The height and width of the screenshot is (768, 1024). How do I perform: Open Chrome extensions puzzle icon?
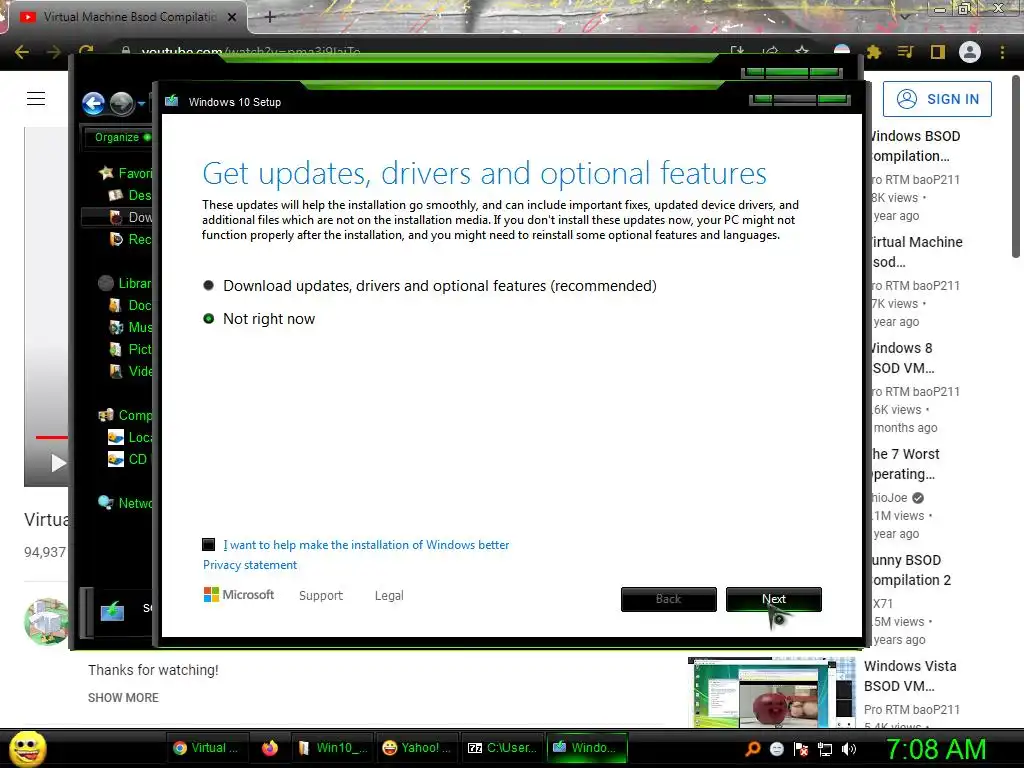tap(874, 52)
